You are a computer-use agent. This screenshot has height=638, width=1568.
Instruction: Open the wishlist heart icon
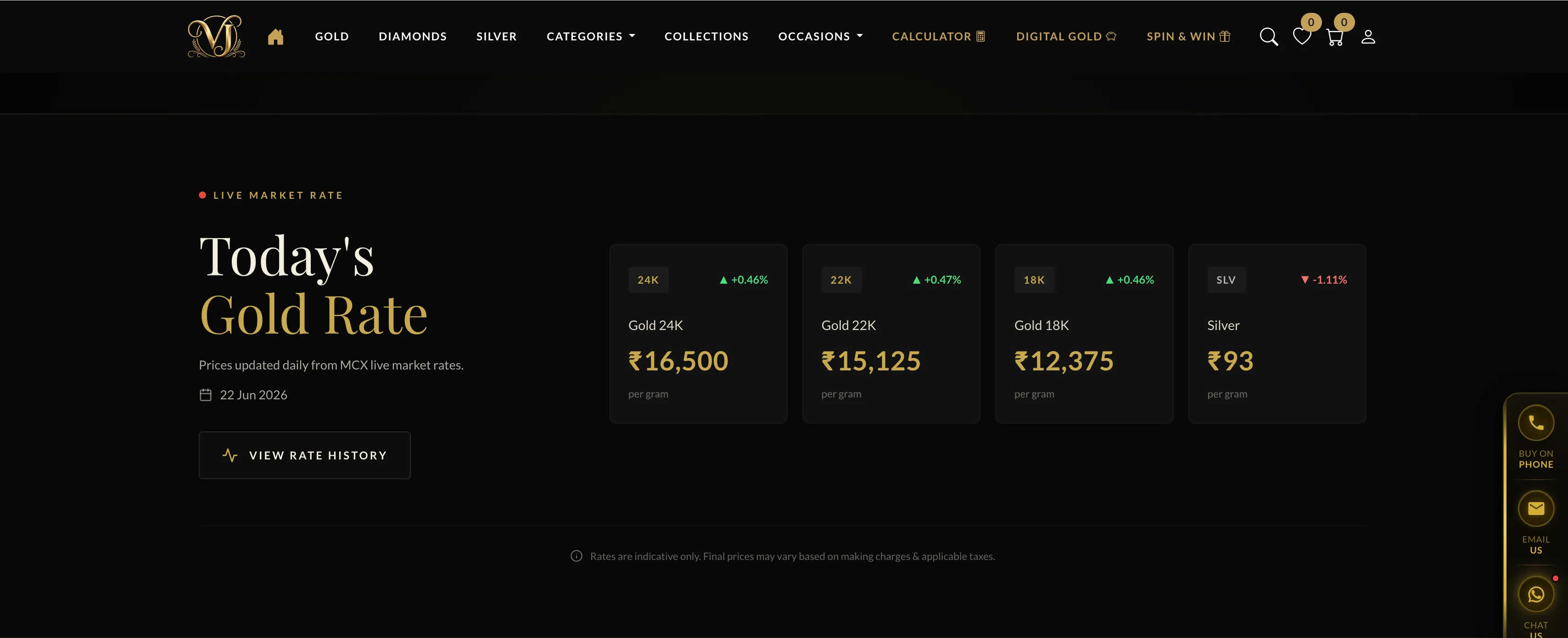(x=1301, y=37)
